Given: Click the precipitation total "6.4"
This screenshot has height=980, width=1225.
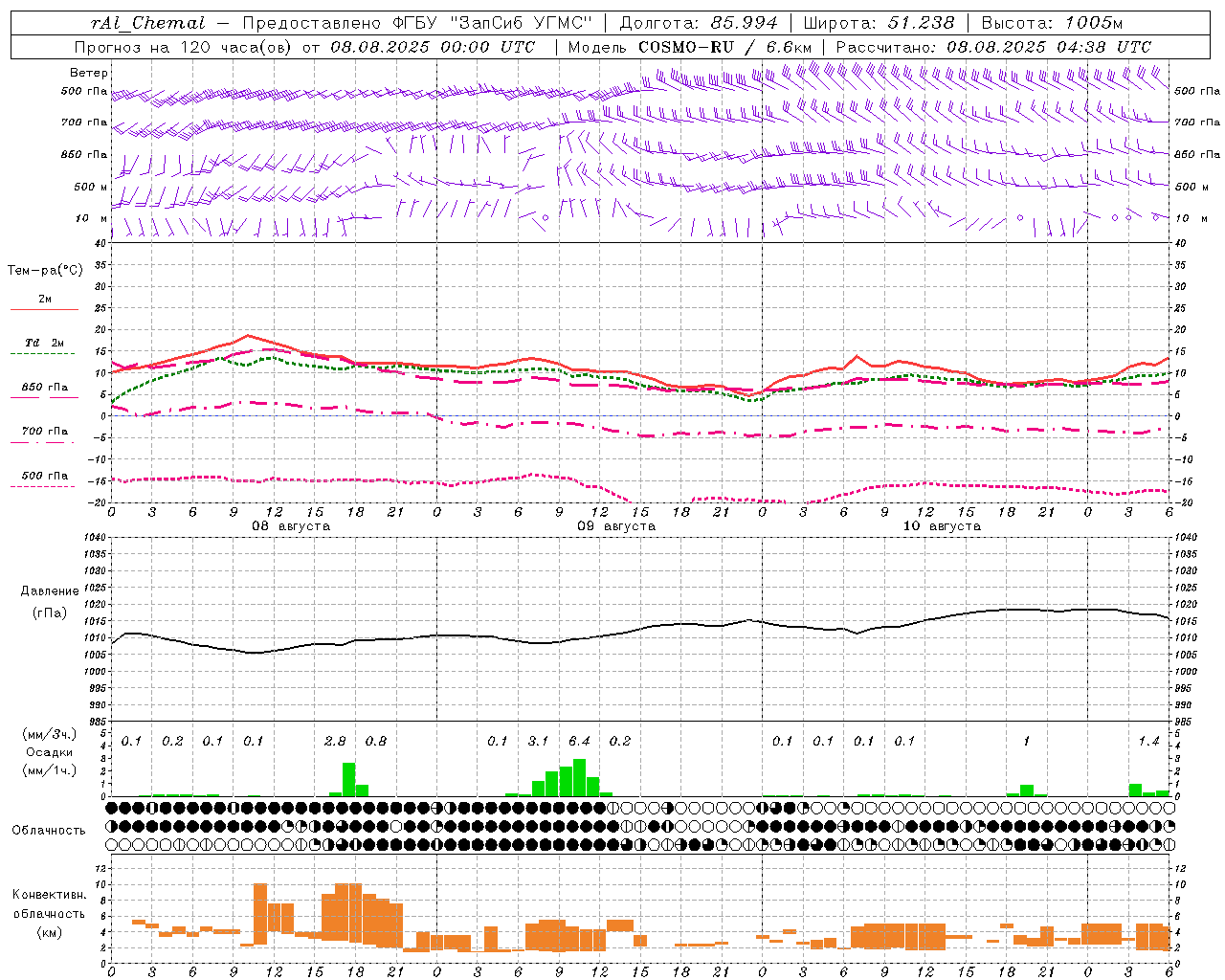Looking at the screenshot, I should (579, 741).
